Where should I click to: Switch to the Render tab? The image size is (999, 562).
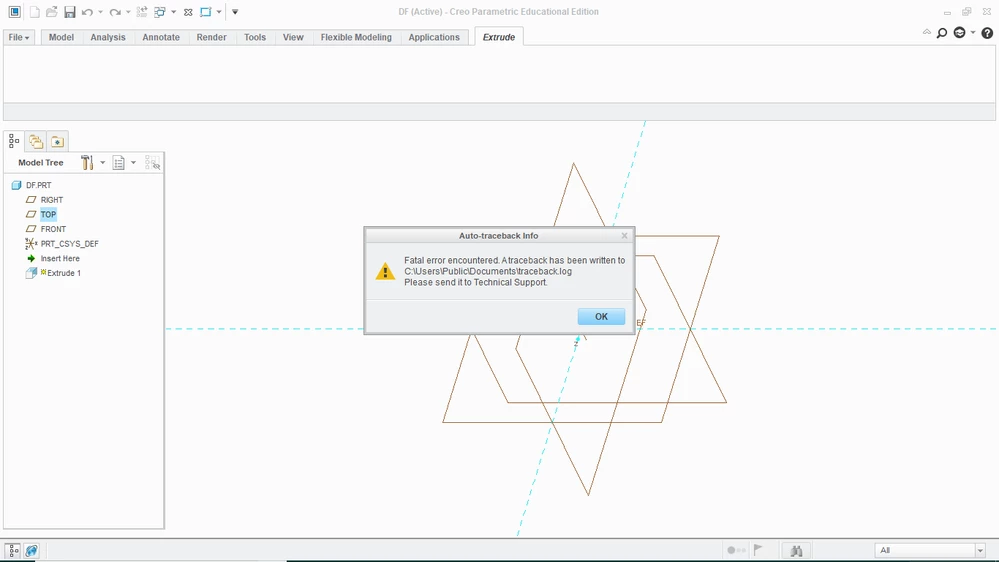[x=212, y=37]
